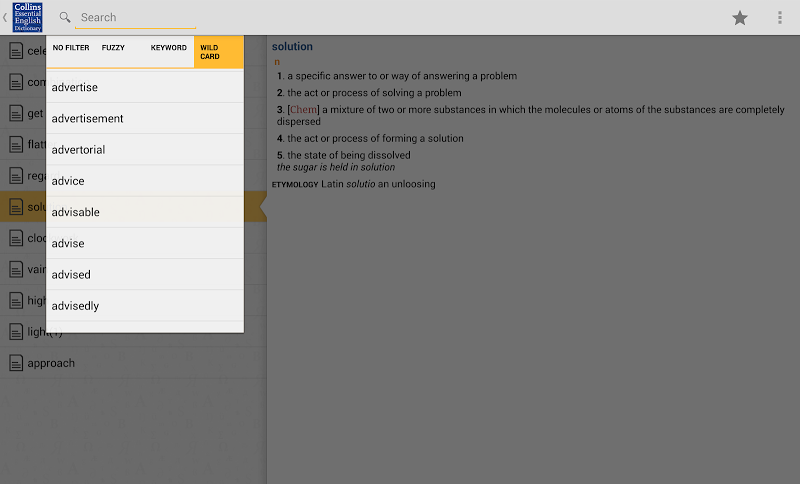Tap the document icon beside 'light(1)'
800x484 pixels.
16,332
